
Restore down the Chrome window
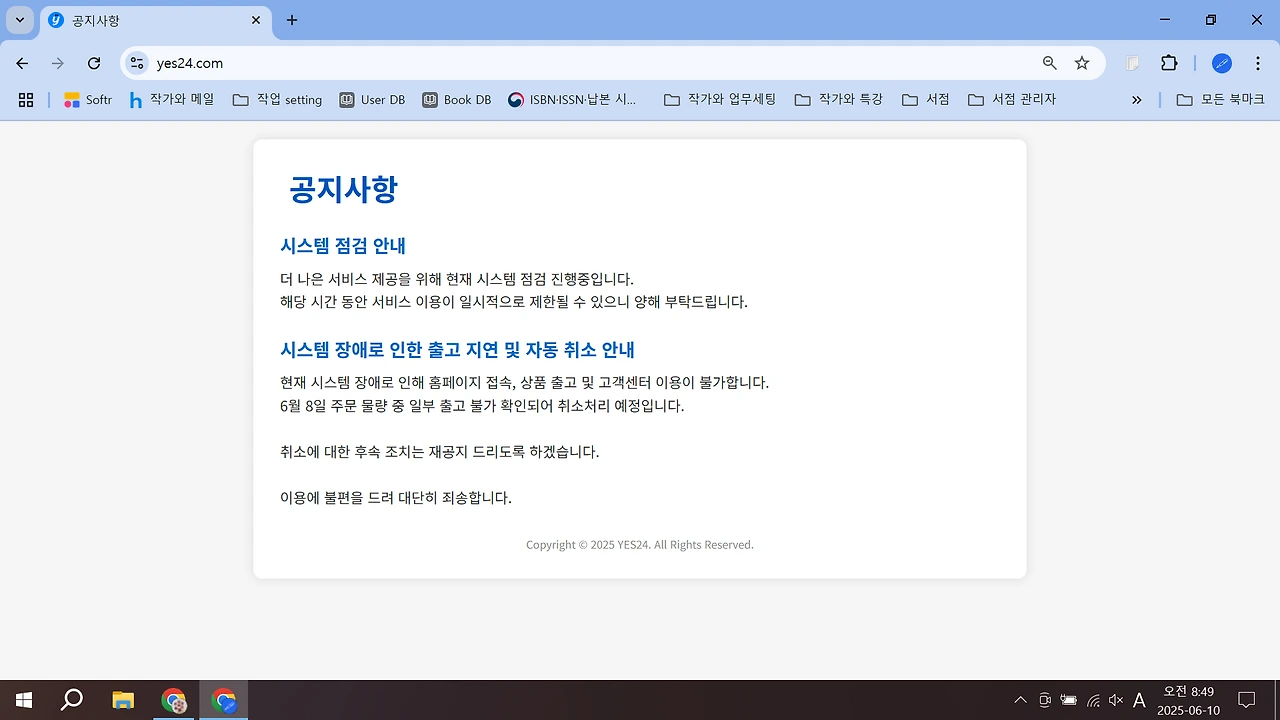1211,20
